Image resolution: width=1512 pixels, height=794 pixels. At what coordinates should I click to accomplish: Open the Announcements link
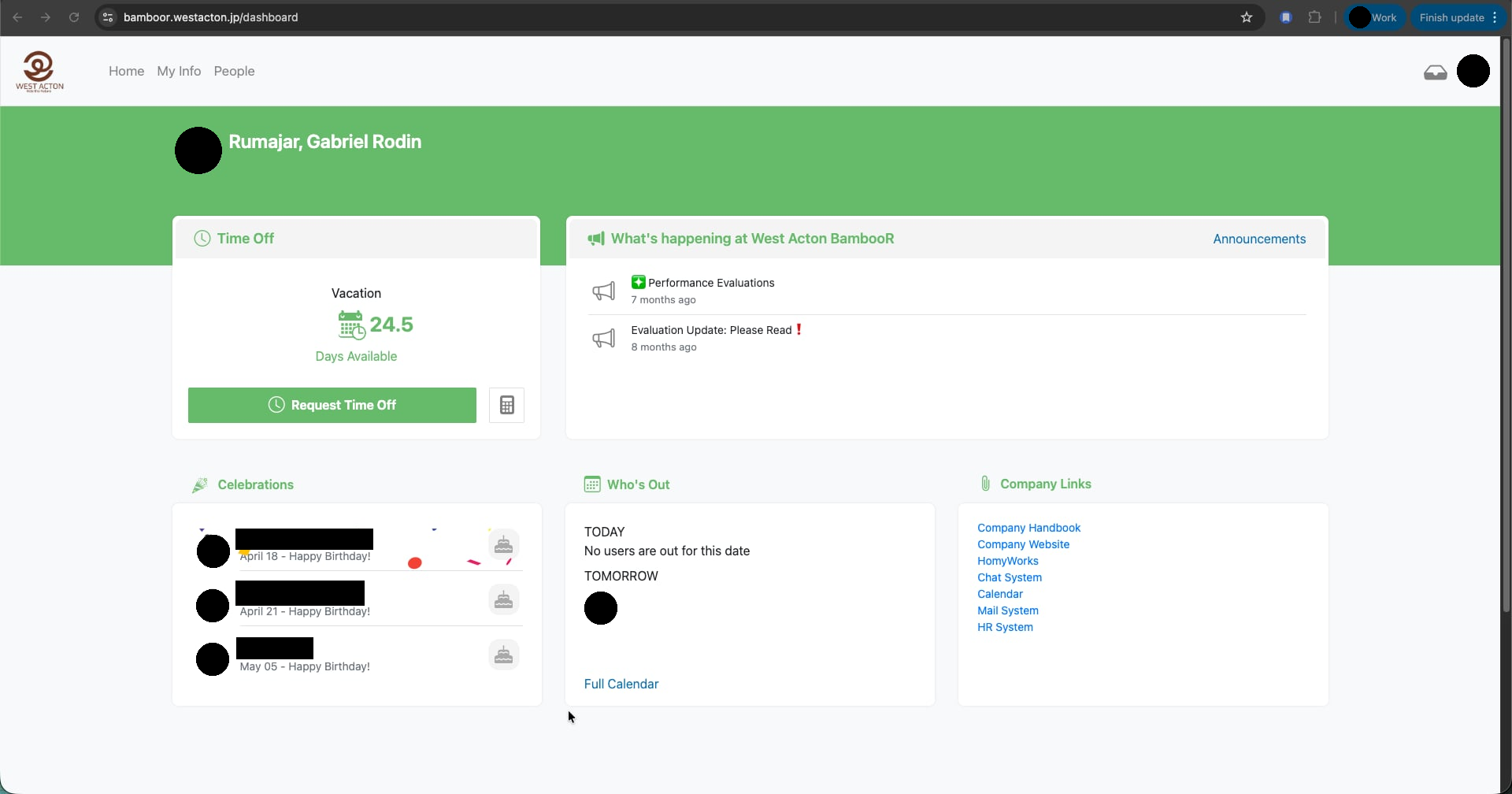(1258, 239)
